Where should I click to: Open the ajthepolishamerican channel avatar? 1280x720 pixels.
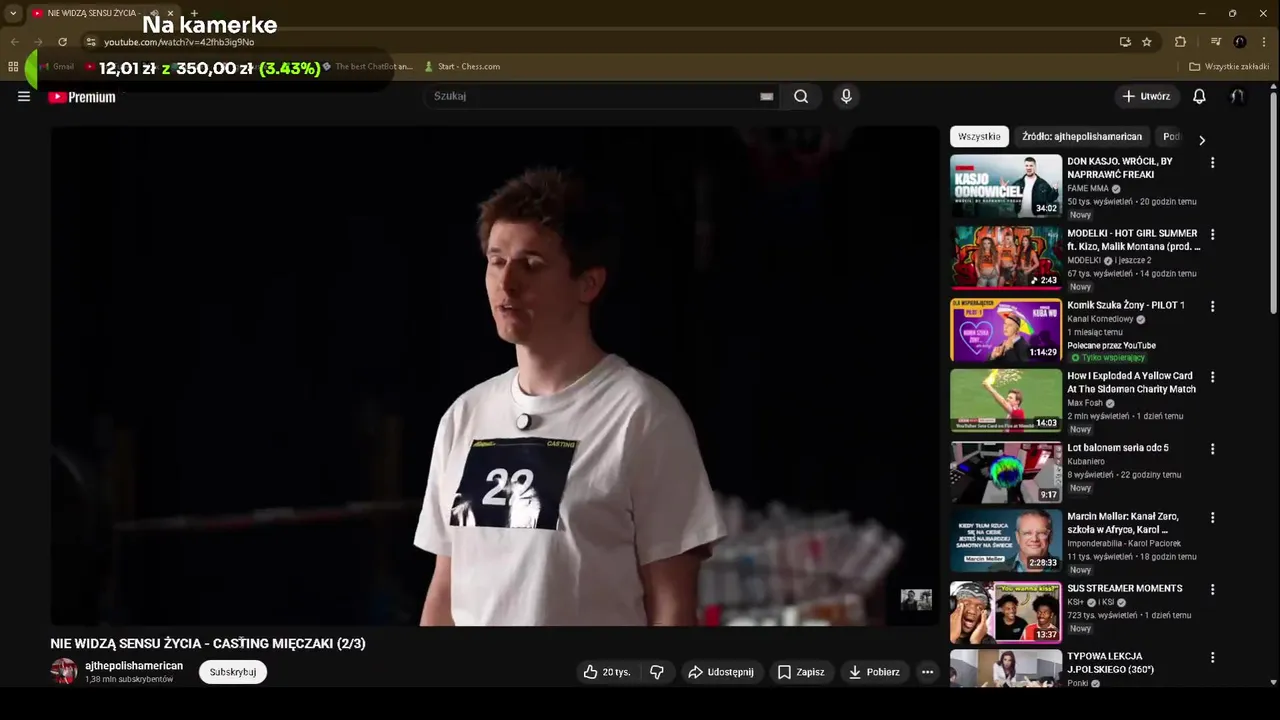pyautogui.click(x=64, y=671)
